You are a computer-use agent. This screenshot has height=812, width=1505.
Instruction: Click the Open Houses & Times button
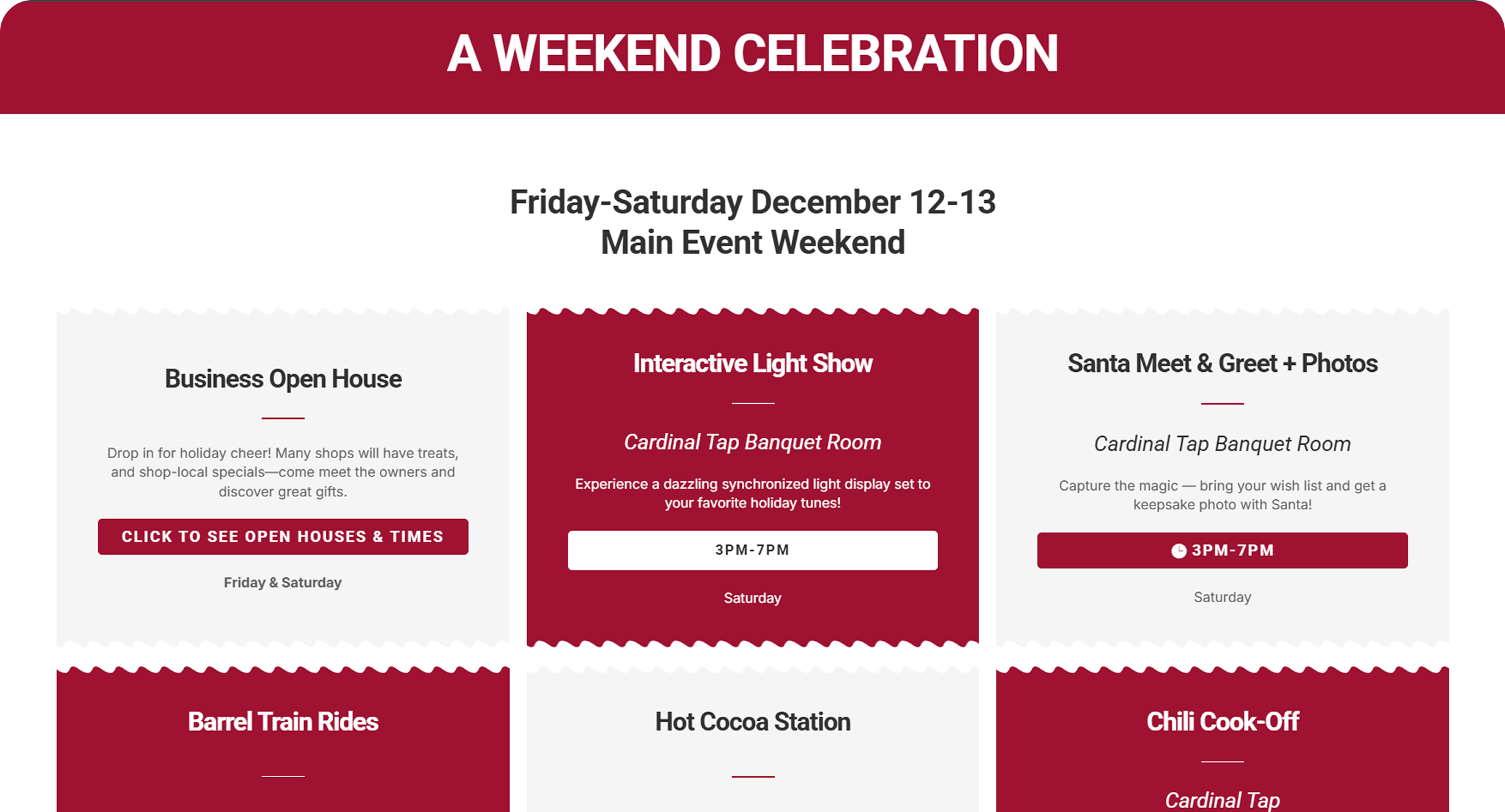point(283,537)
